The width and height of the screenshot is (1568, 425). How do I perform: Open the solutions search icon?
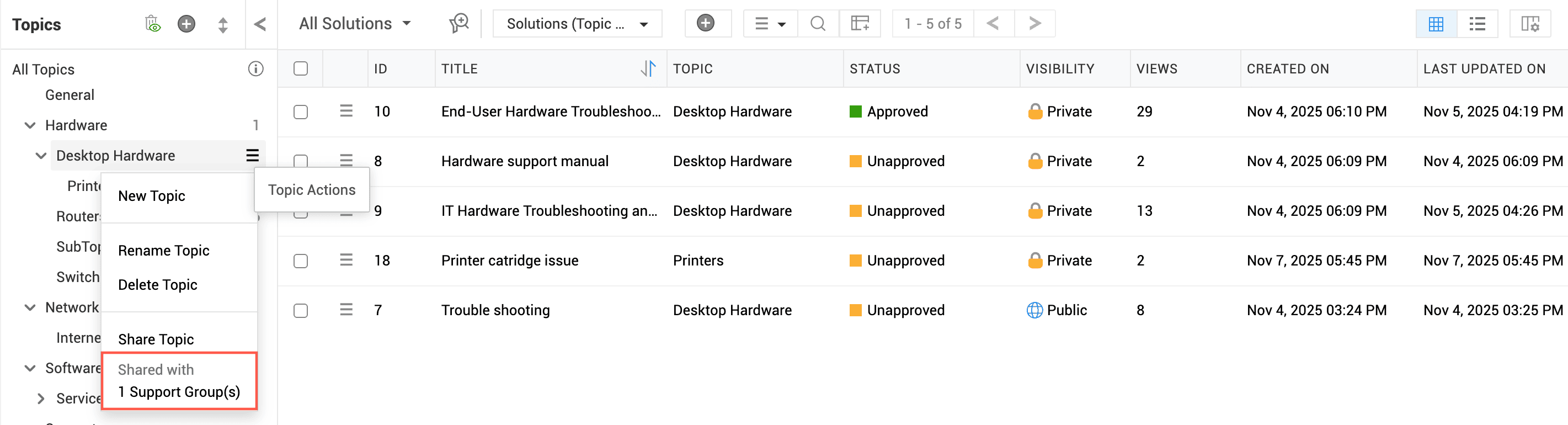818,23
